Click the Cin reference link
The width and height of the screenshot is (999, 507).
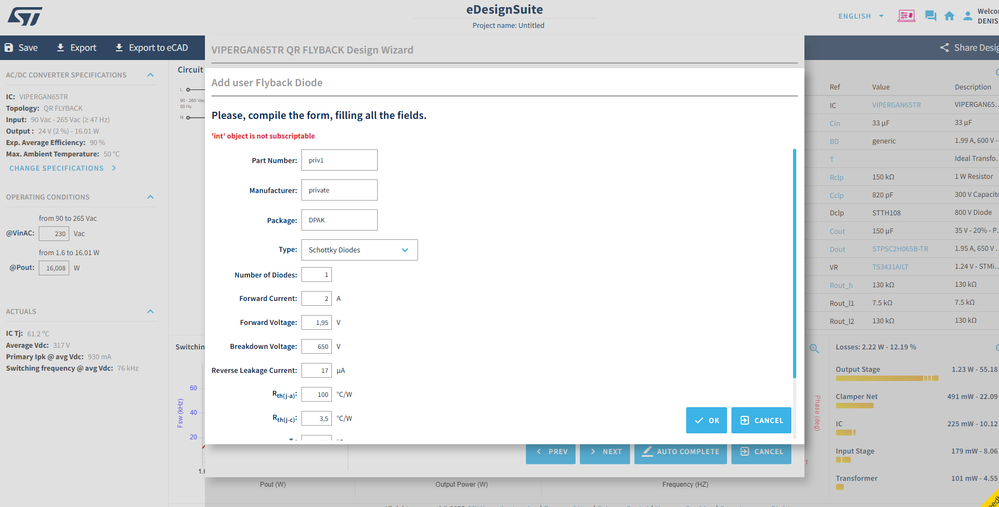pos(835,124)
